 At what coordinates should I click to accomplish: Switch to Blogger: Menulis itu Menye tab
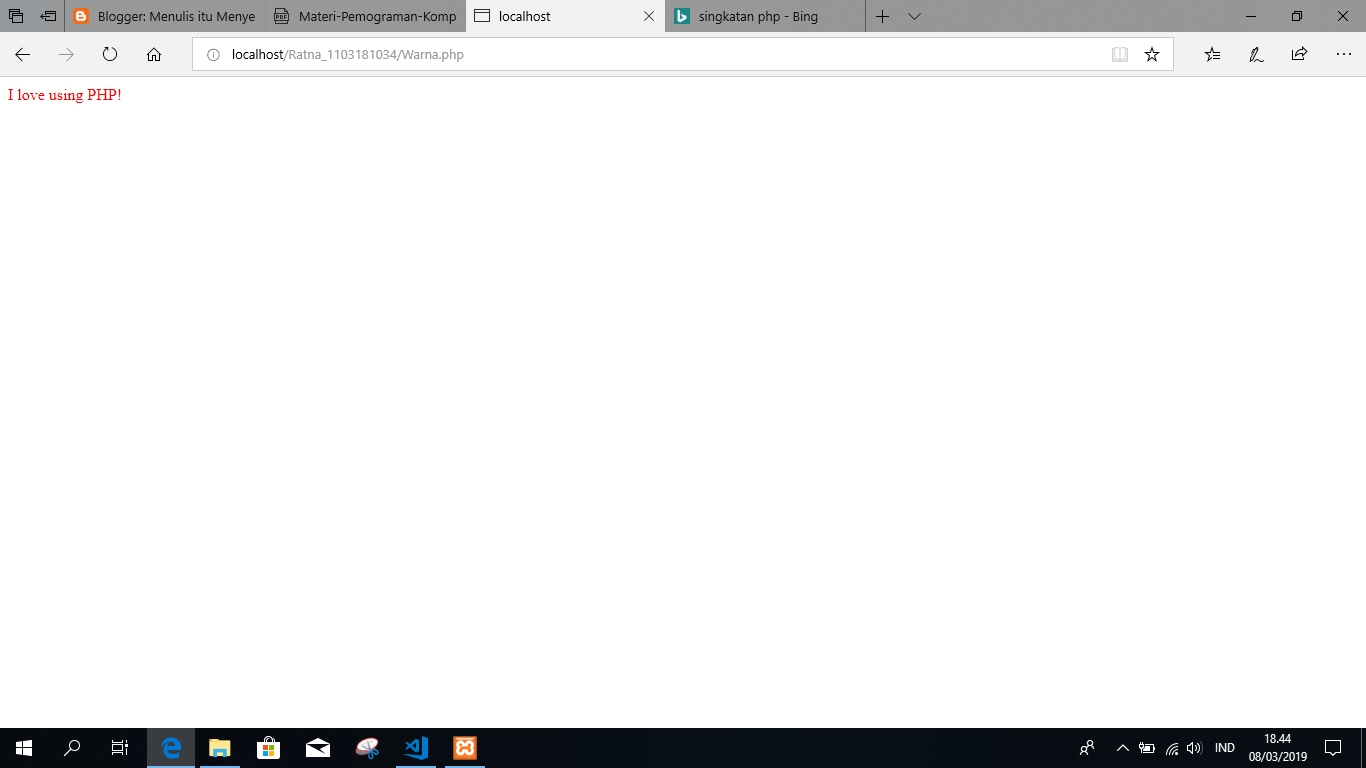pos(165,16)
